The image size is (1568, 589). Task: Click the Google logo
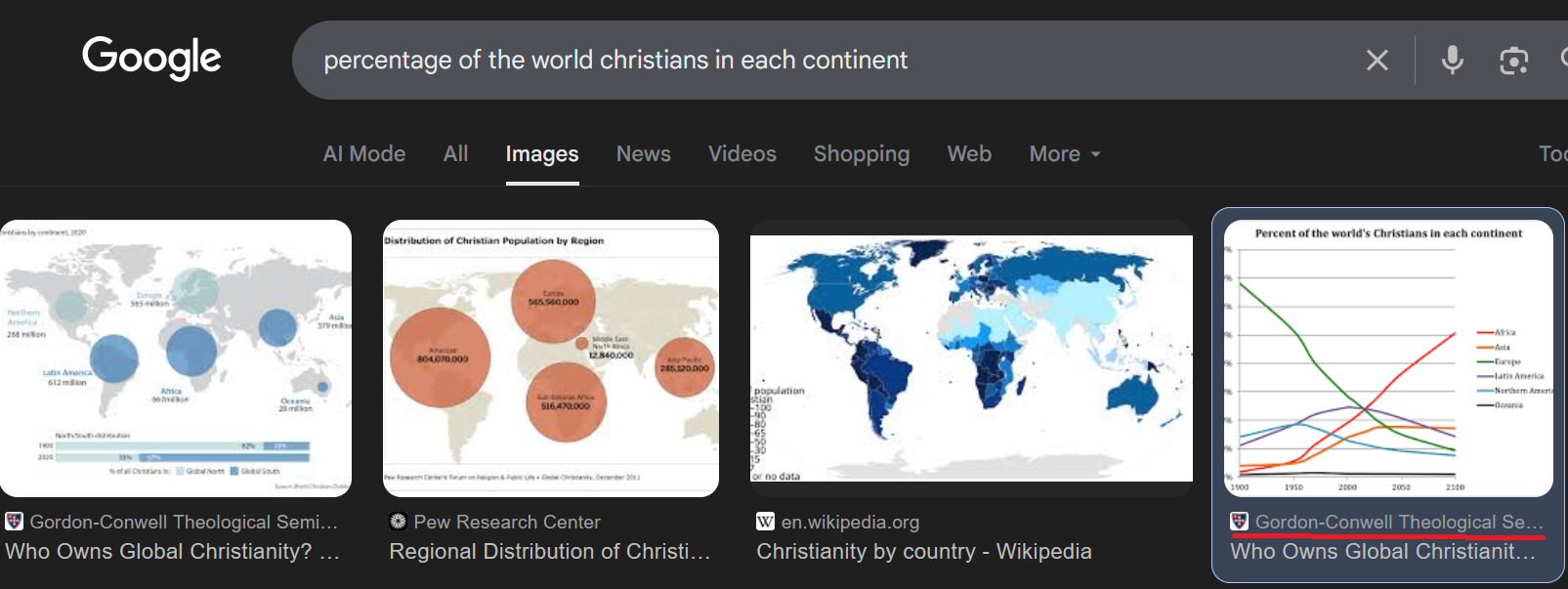[x=151, y=58]
